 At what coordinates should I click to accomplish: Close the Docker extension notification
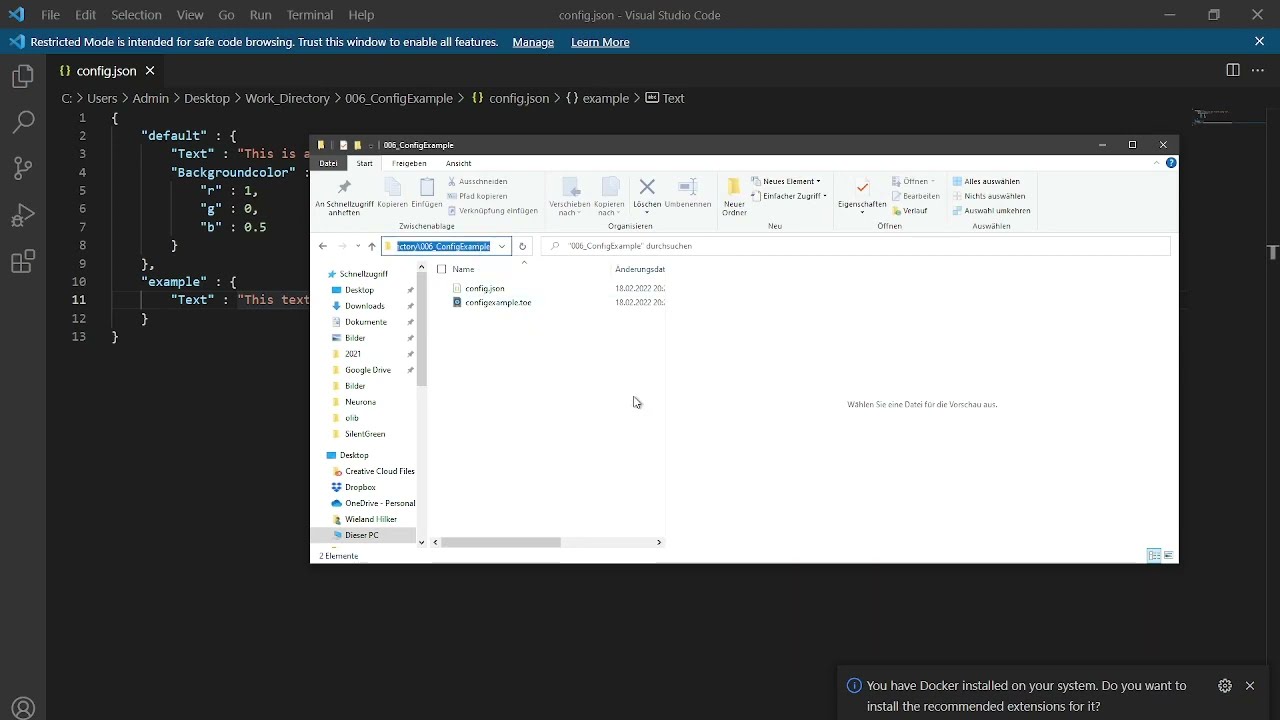1250,686
